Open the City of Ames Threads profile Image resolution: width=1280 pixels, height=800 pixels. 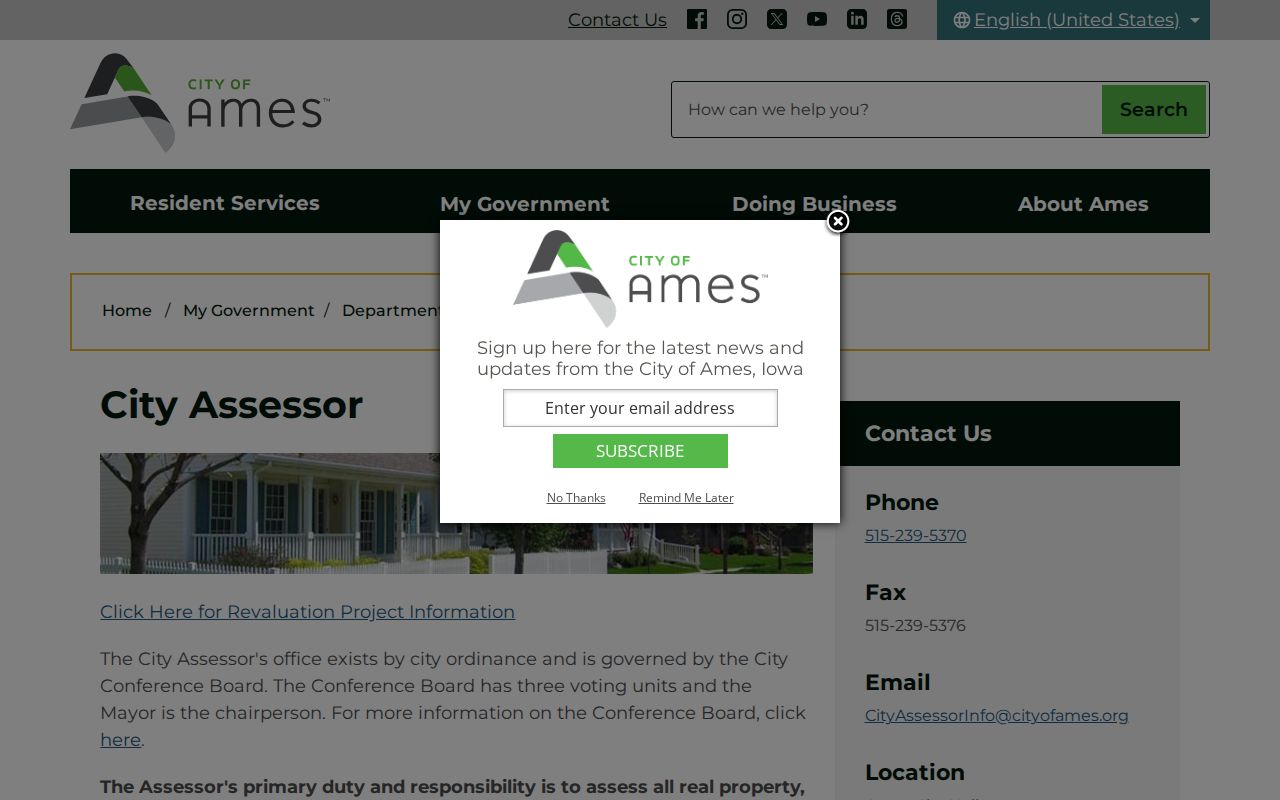point(897,19)
